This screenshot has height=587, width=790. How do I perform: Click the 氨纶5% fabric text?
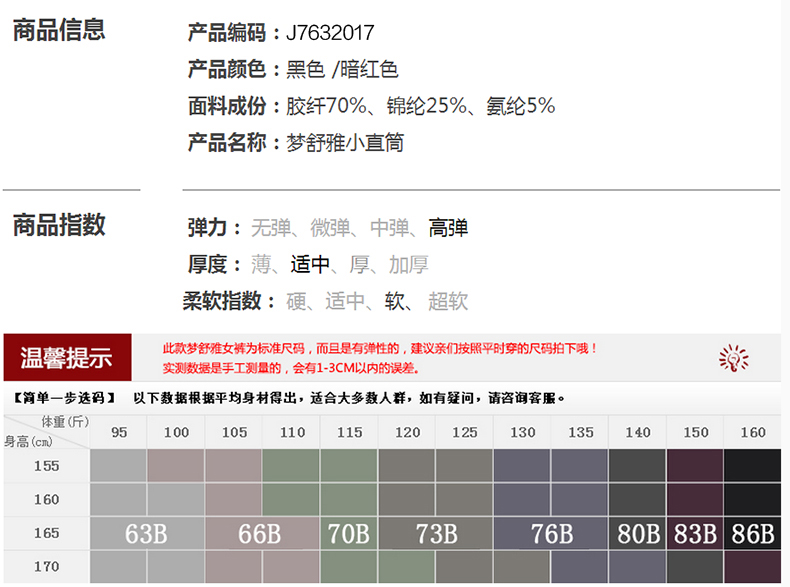[x=520, y=106]
